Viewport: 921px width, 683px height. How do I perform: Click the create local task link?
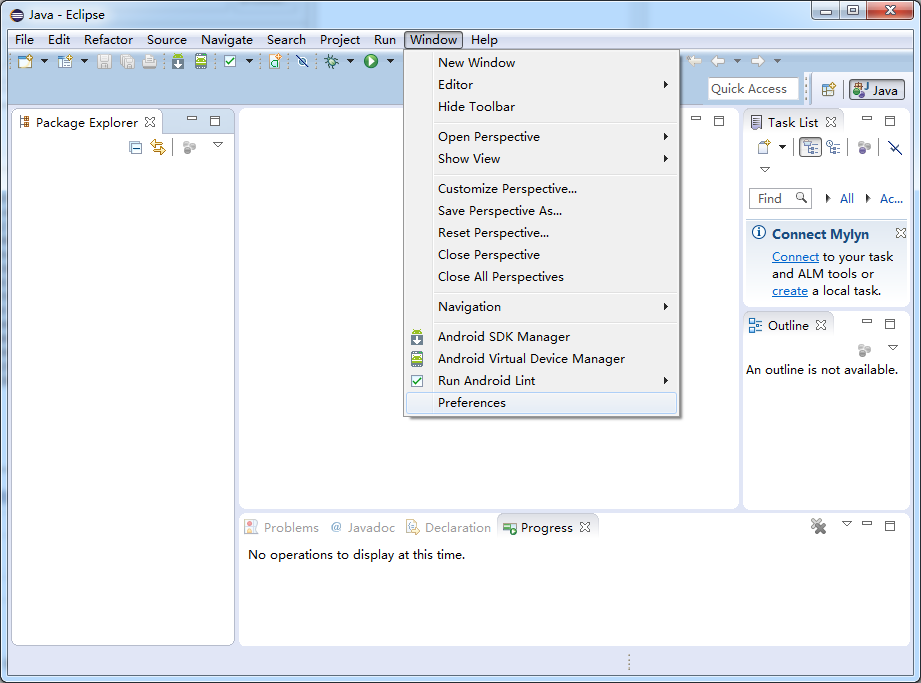pos(789,291)
